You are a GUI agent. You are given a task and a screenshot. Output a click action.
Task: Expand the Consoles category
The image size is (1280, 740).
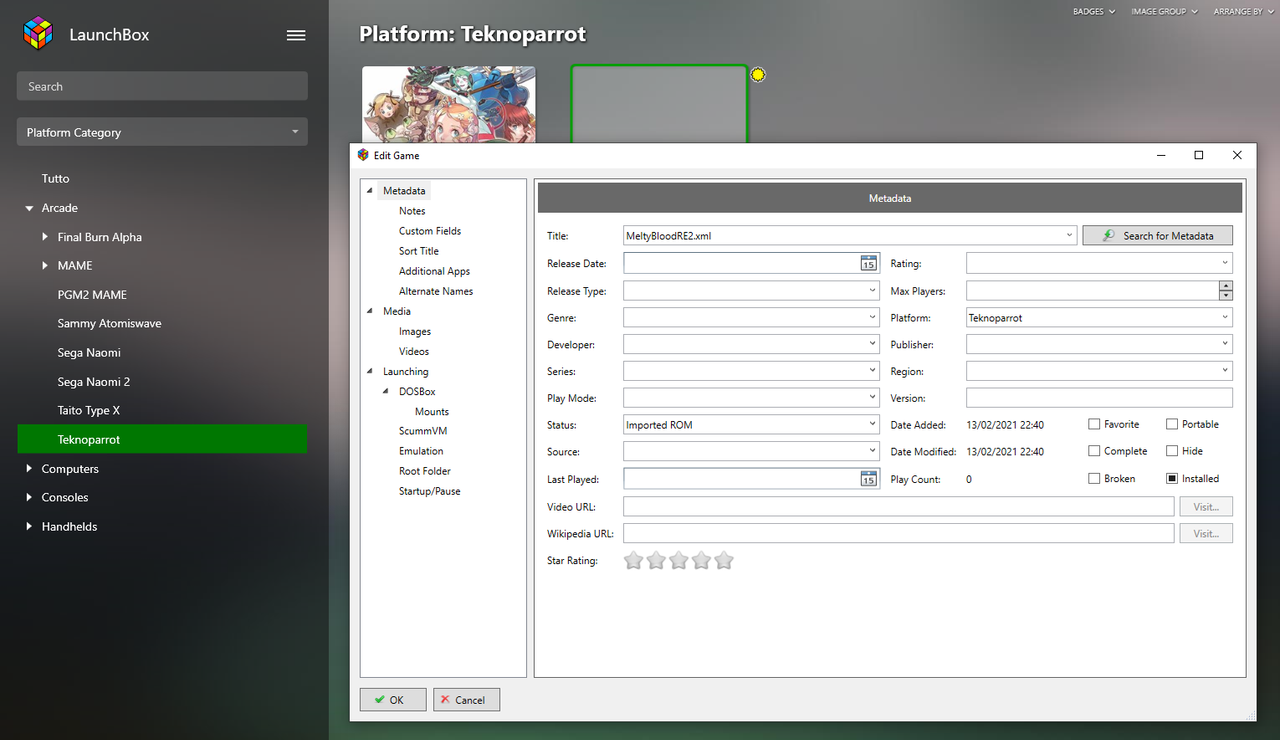pyautogui.click(x=29, y=498)
